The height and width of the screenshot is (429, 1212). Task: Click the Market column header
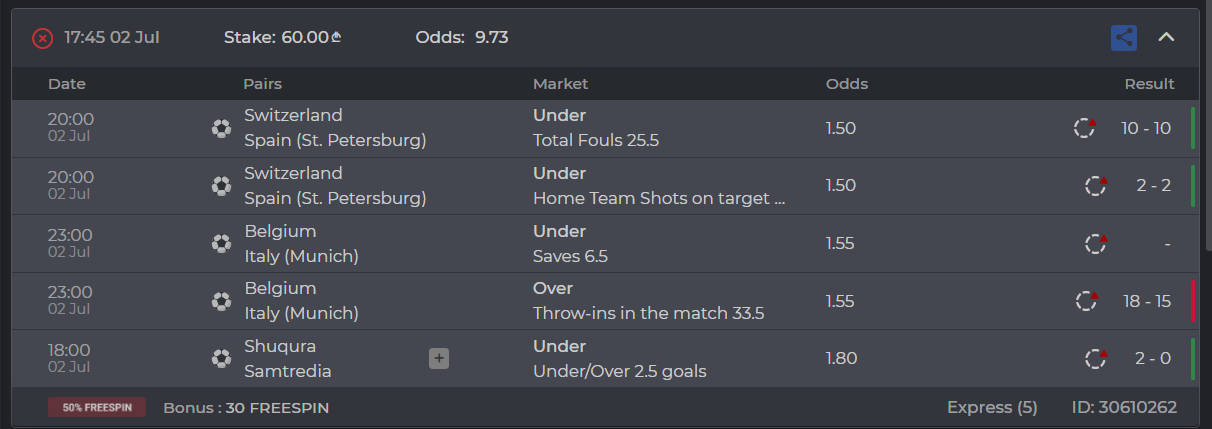click(560, 84)
